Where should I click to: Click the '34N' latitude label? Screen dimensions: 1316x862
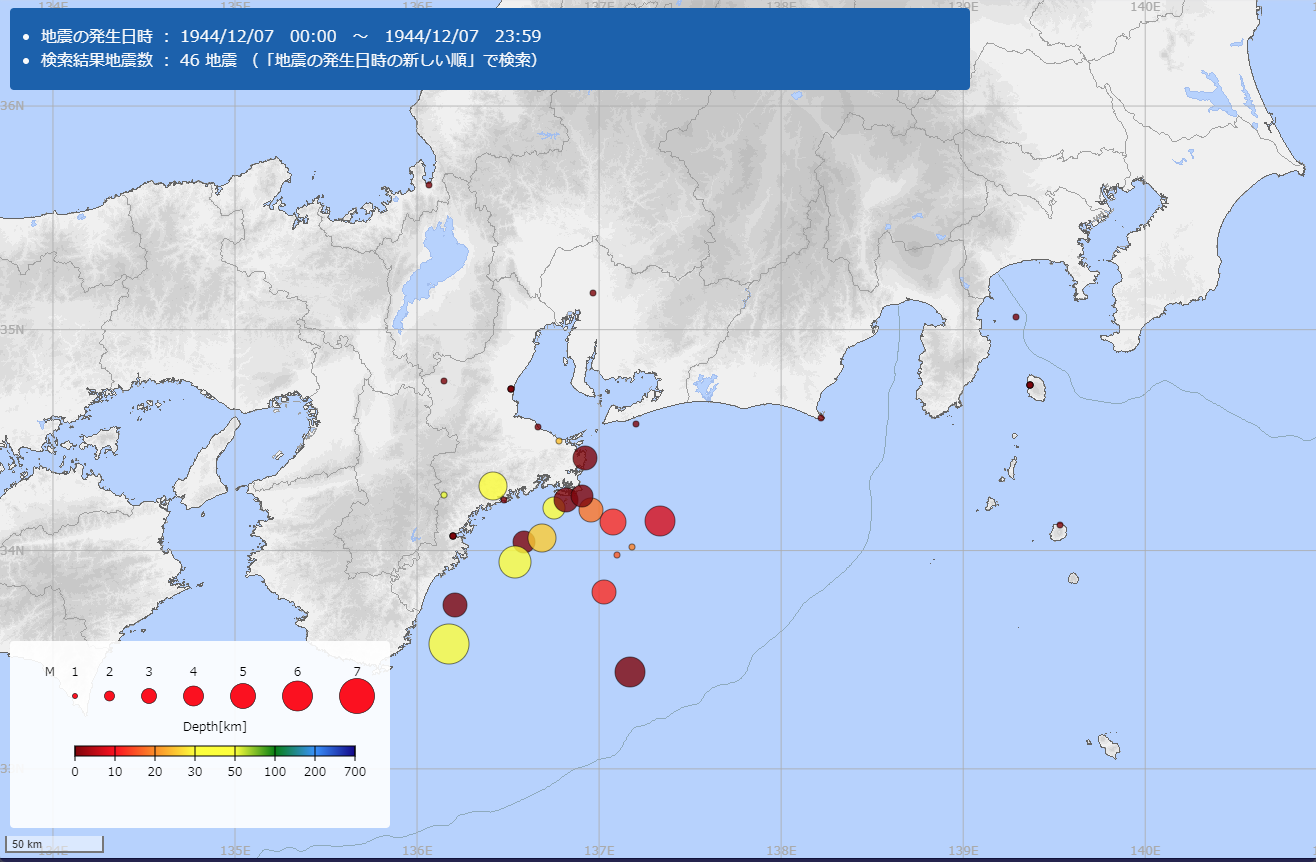point(12,550)
